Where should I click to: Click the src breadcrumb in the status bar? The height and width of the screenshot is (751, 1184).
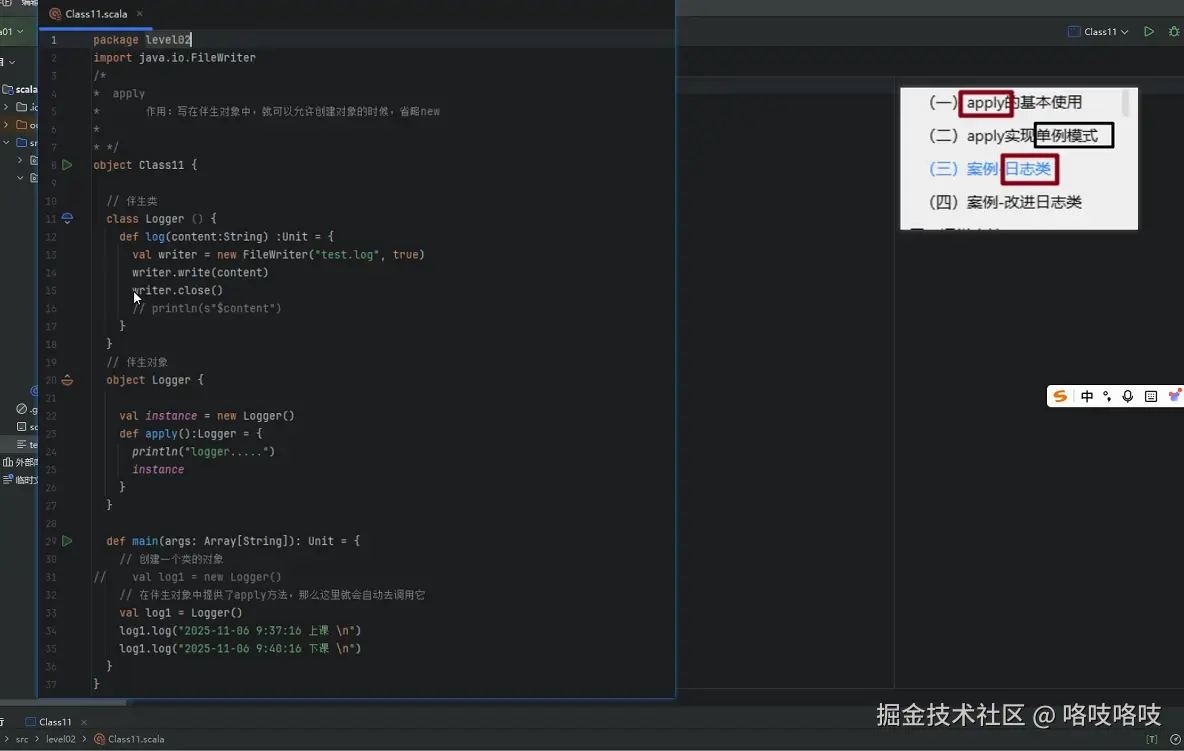[x=22, y=740]
